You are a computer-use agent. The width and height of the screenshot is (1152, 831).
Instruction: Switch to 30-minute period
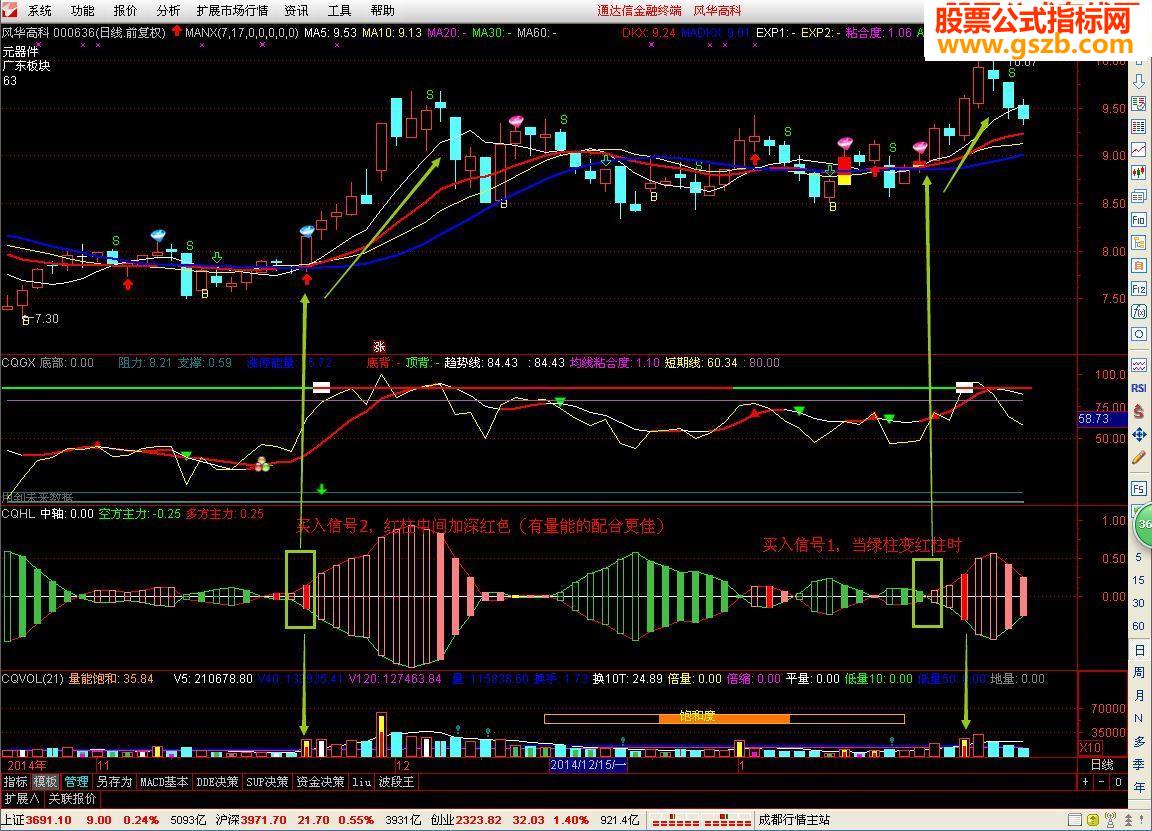pyautogui.click(x=1139, y=603)
